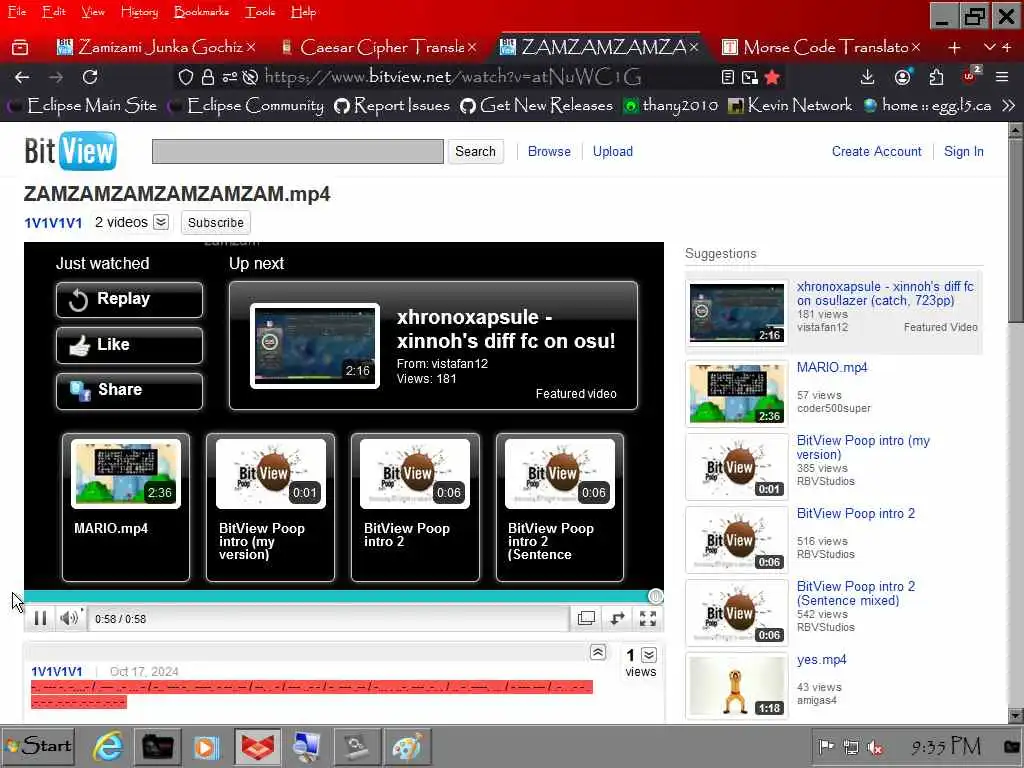Click the page vertical scrollbar down arrow
Viewport: 1024px width, 768px height.
point(1016,716)
